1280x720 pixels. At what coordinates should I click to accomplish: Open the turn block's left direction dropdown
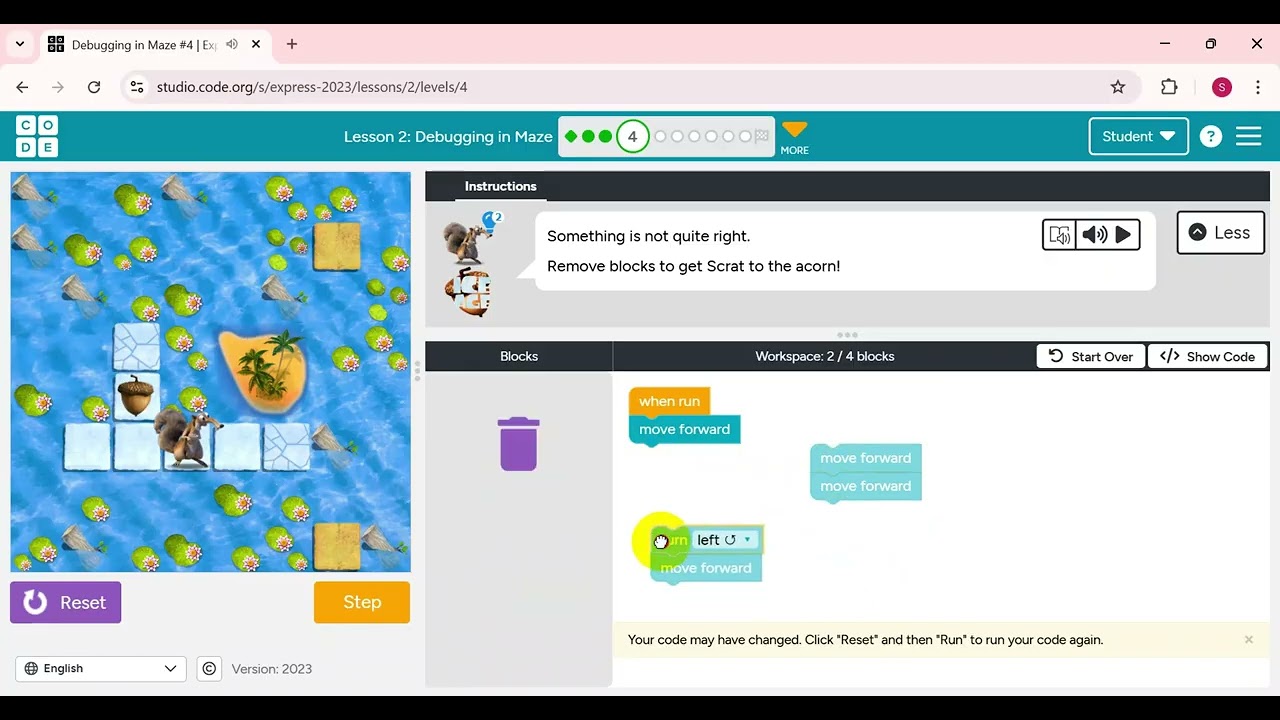point(724,540)
